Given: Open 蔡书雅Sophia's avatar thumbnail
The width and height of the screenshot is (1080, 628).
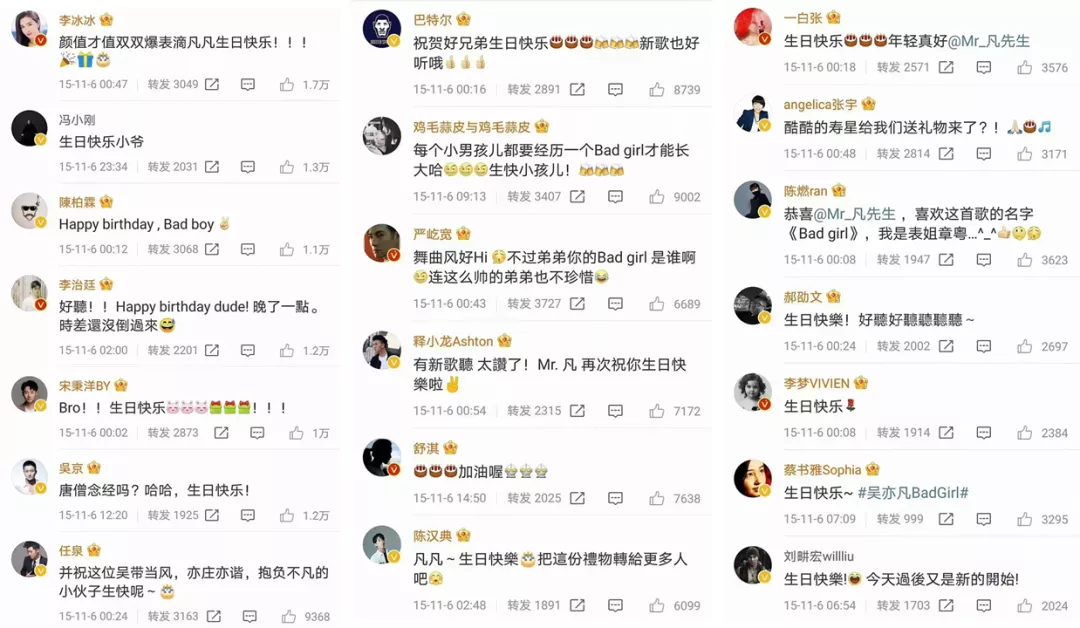Looking at the screenshot, I should [752, 479].
